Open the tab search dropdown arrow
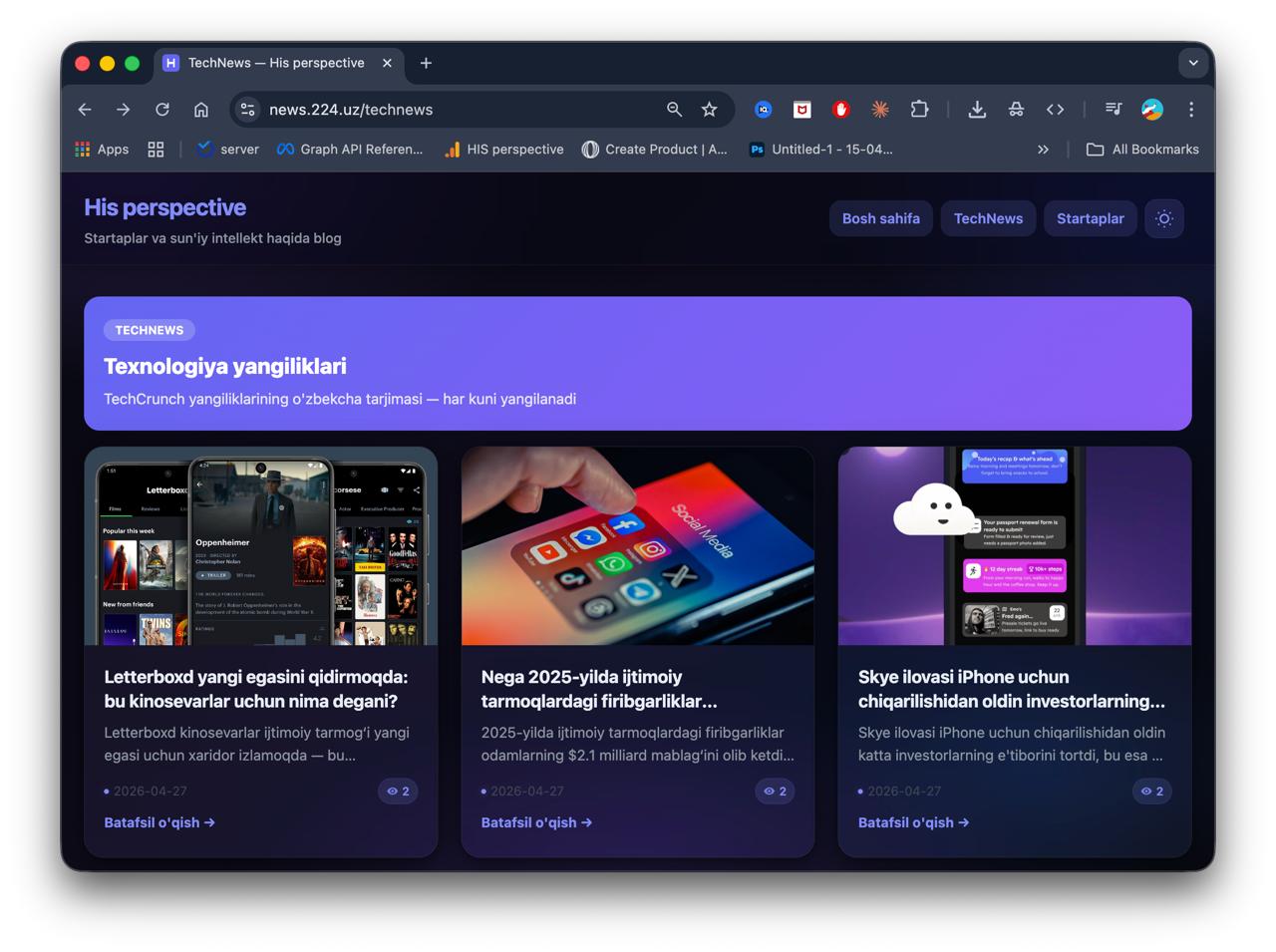The width and height of the screenshot is (1276, 952). pos(1192,63)
